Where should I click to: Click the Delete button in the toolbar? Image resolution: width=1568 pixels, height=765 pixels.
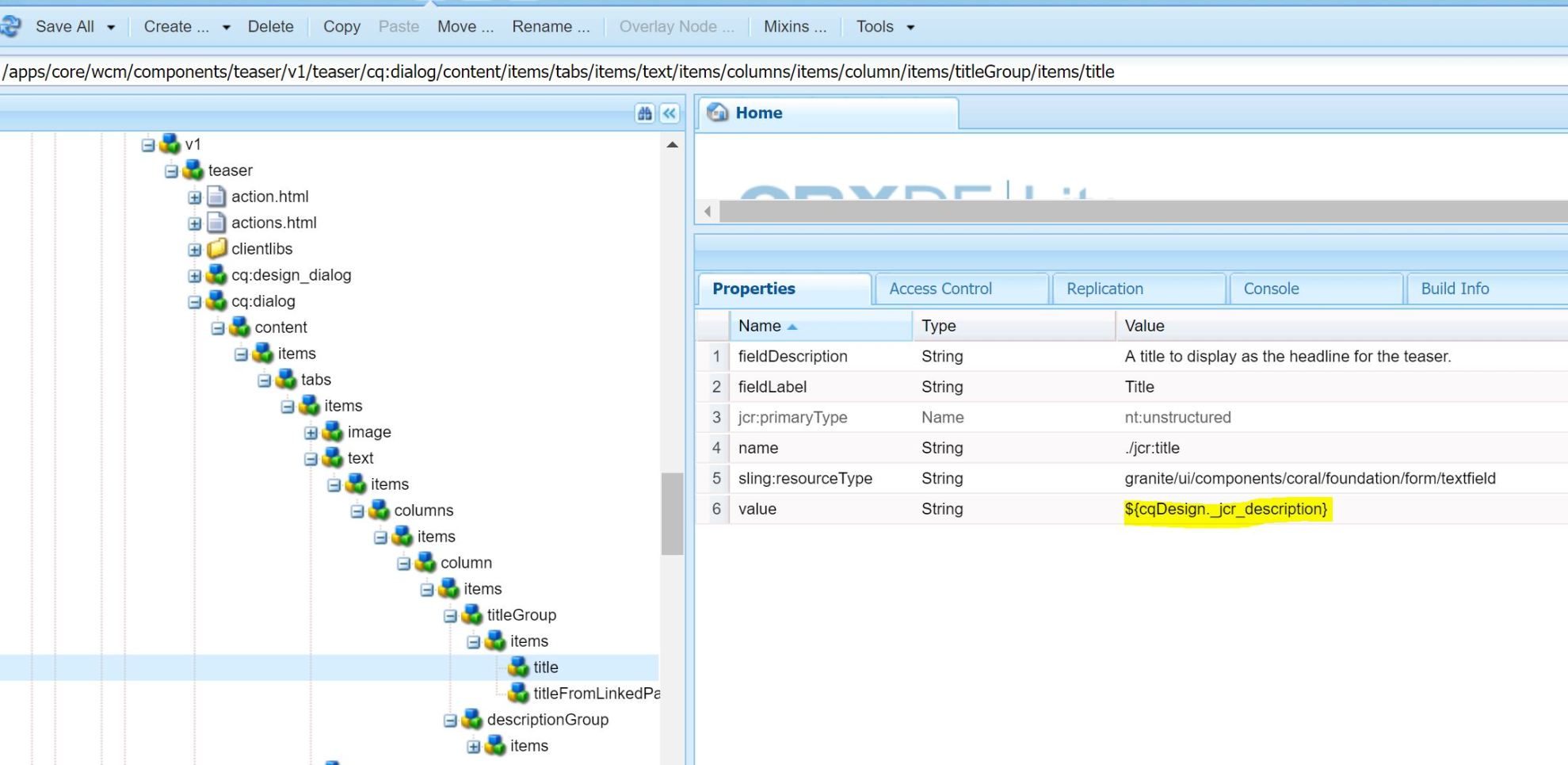(x=270, y=26)
